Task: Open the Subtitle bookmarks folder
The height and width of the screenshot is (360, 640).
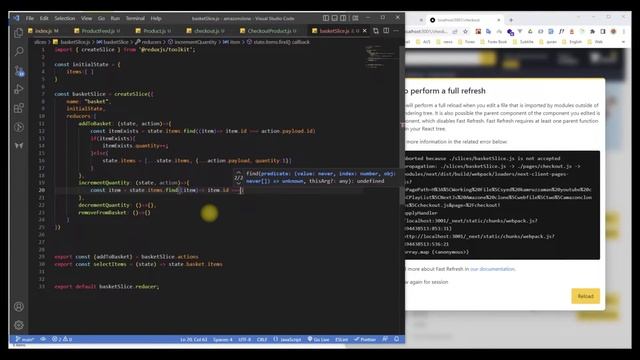Action: [x=523, y=42]
